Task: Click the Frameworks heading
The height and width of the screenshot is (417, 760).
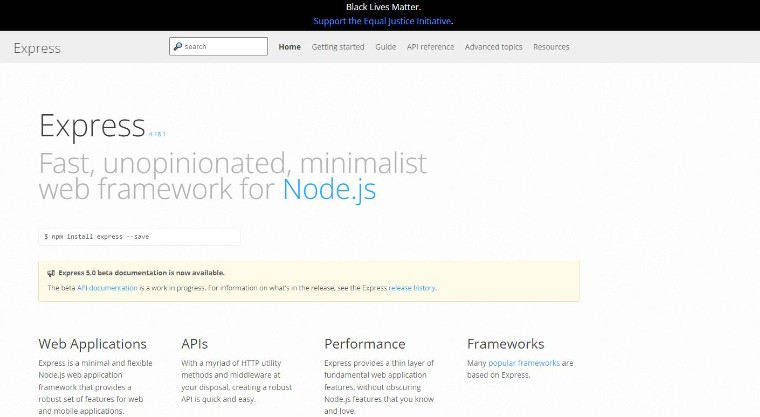Action: point(506,344)
